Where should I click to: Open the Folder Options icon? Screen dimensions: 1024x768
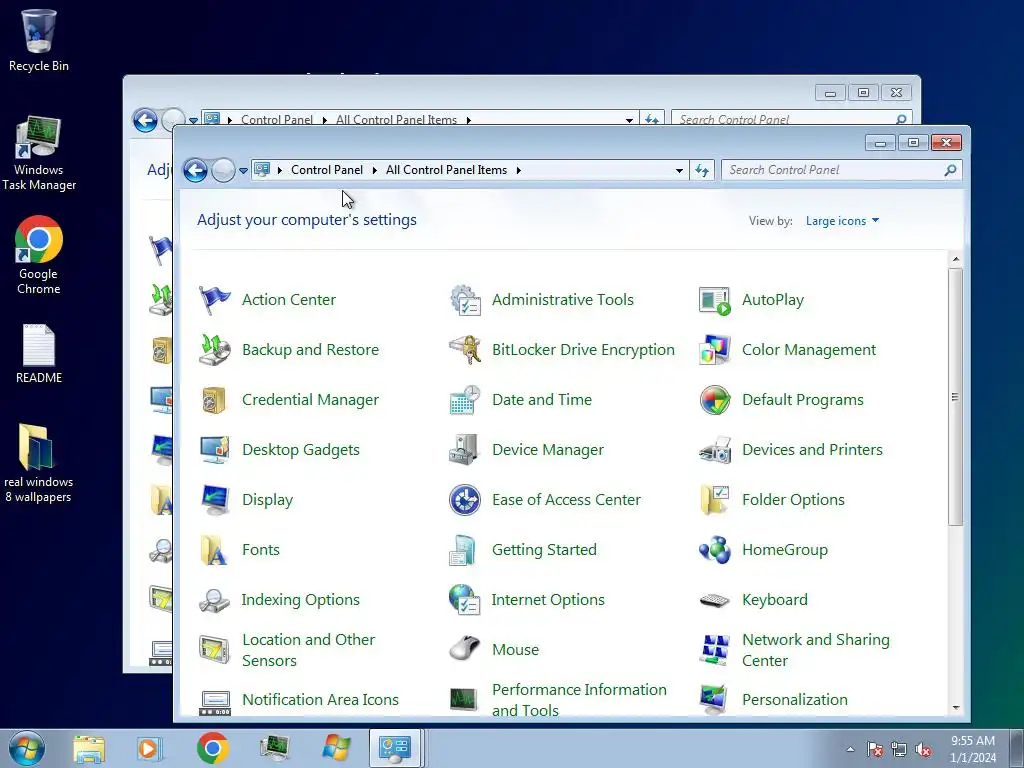(715, 500)
